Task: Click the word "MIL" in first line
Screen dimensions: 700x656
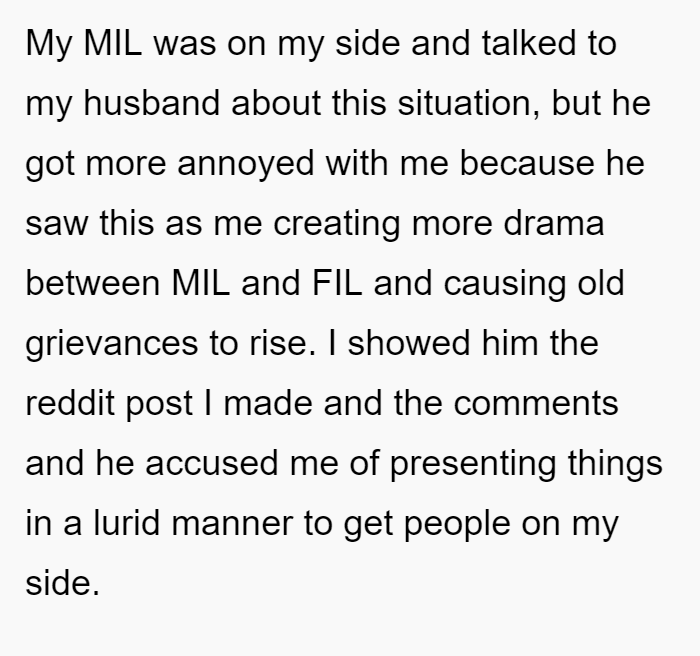Action: pos(112,43)
